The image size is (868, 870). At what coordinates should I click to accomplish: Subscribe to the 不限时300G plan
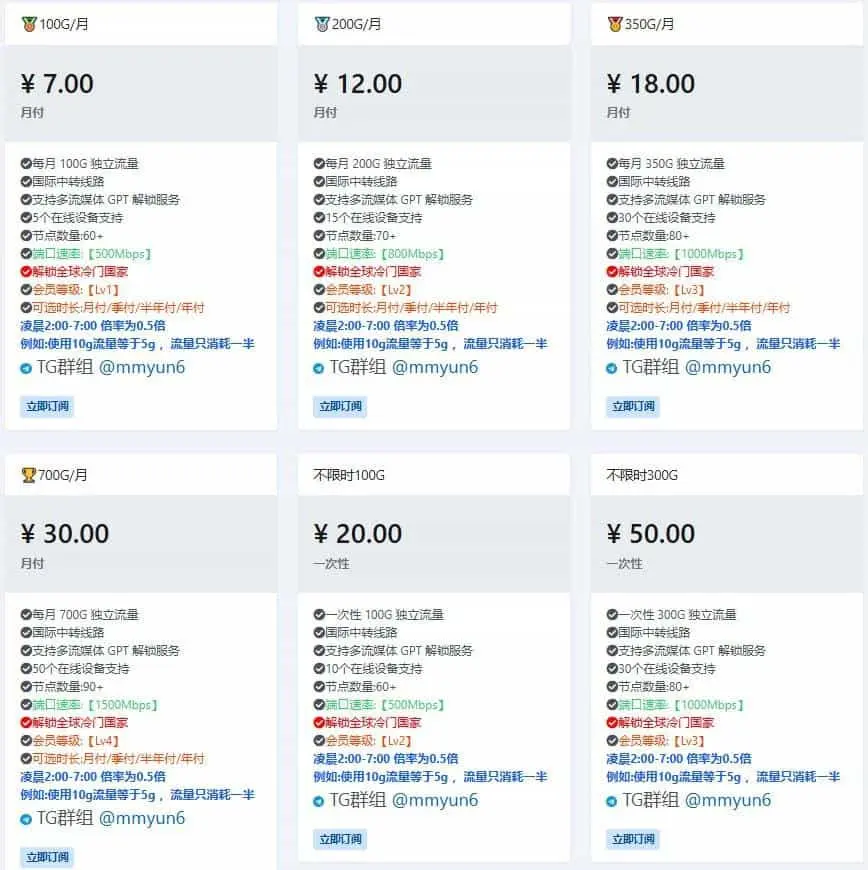(x=633, y=839)
